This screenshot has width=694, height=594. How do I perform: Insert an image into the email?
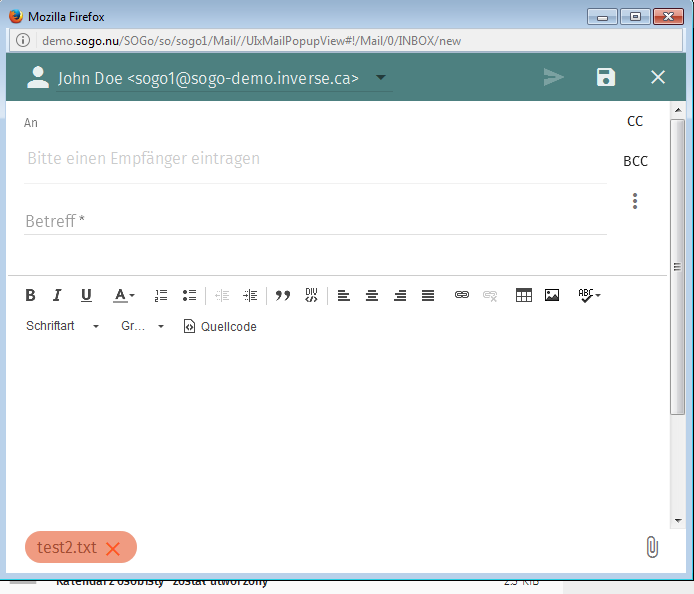[552, 295]
